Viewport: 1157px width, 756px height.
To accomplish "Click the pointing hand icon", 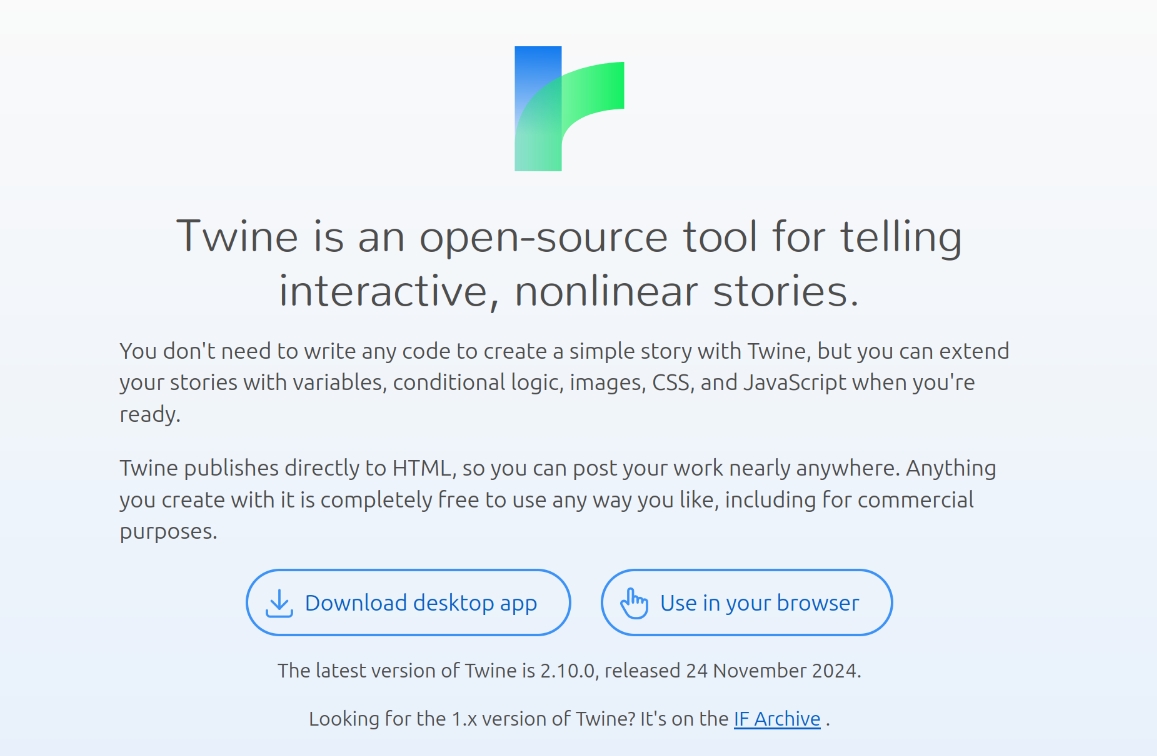I will 634,603.
